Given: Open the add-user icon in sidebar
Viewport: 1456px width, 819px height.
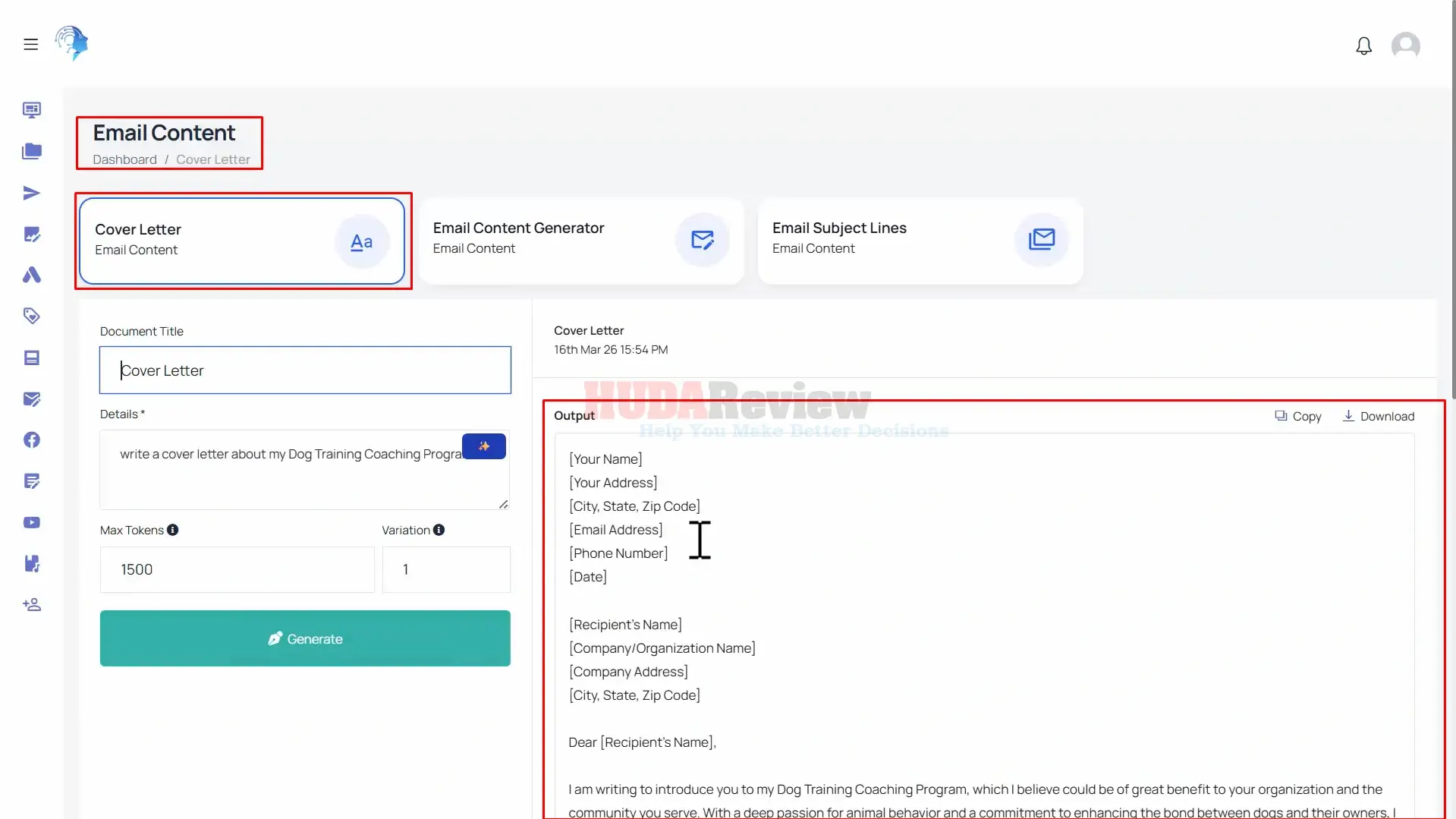Looking at the screenshot, I should [x=32, y=604].
